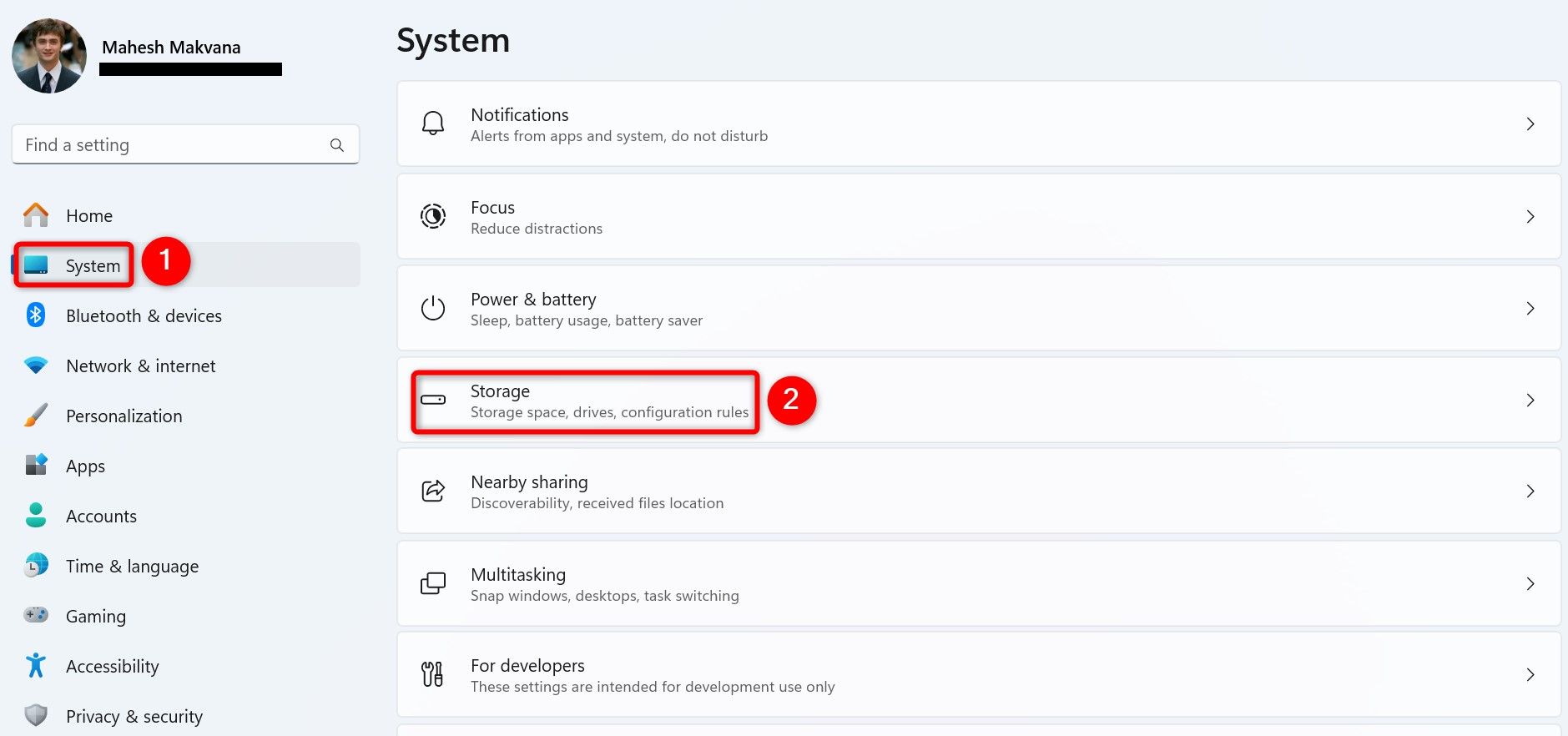Click the Nearby sharing share icon
The height and width of the screenshot is (736, 1568).
tap(433, 491)
